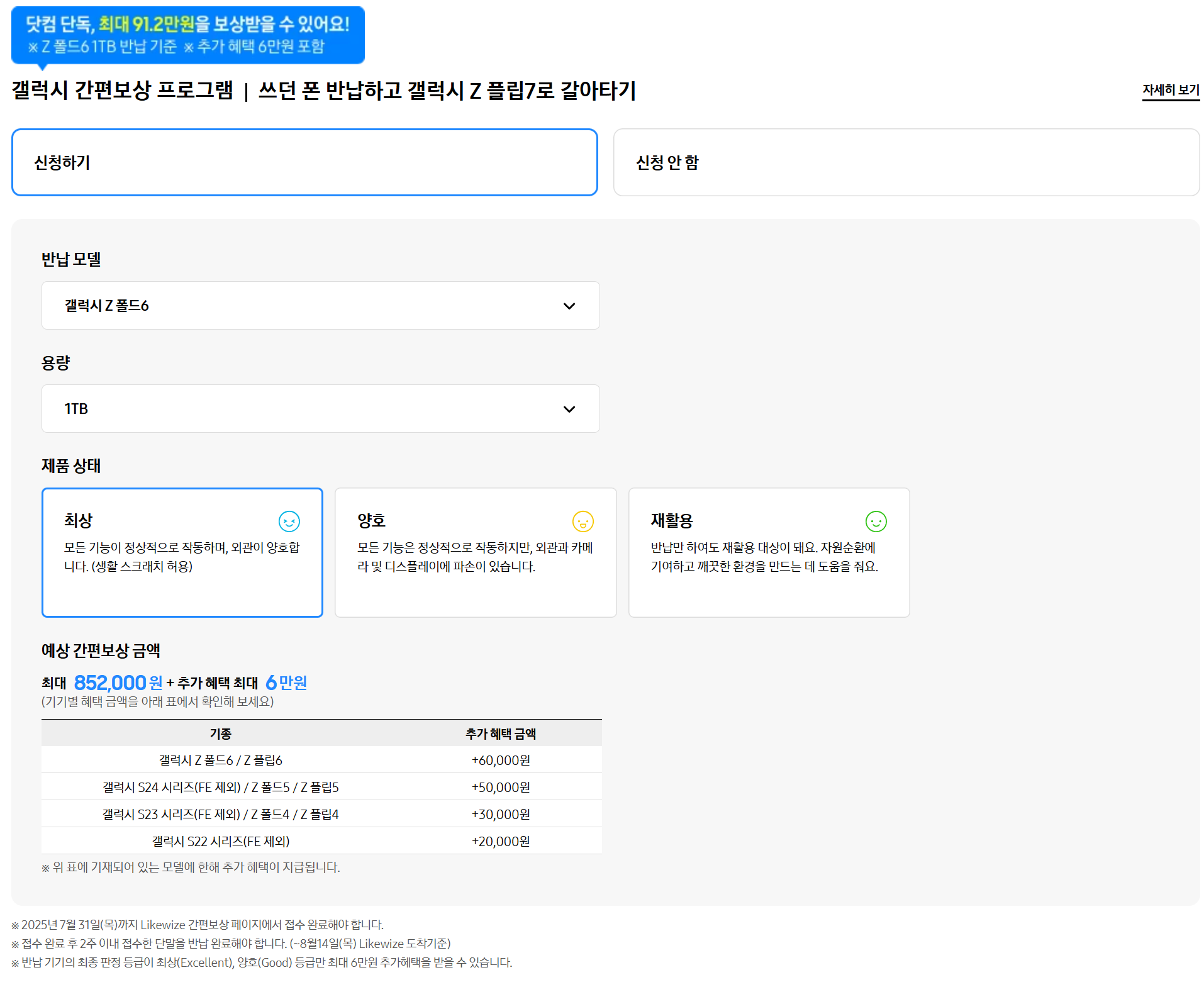This screenshot has height=987, width=1204.
Task: Open the 1TB capacity dropdown
Action: point(321,409)
